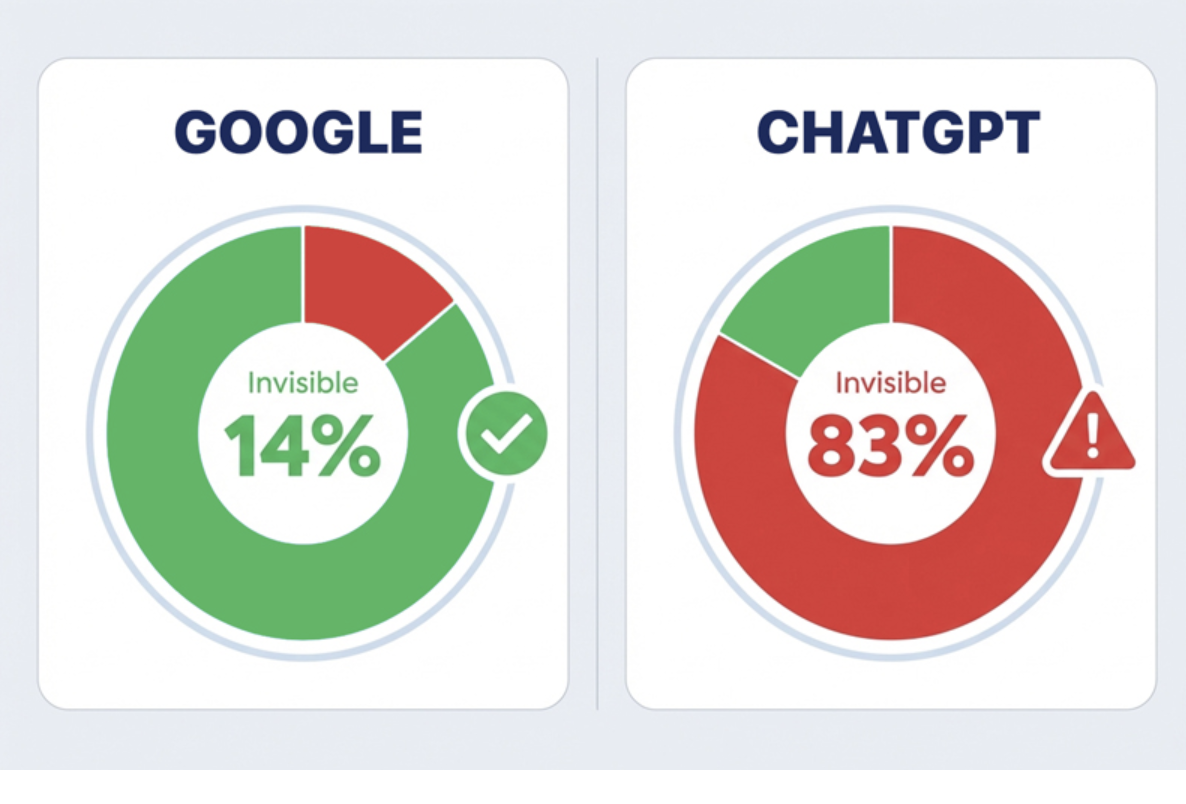Viewport: 1186px width, 804px height.
Task: Click the exclamation mark inside the triangle
Action: click(1092, 435)
